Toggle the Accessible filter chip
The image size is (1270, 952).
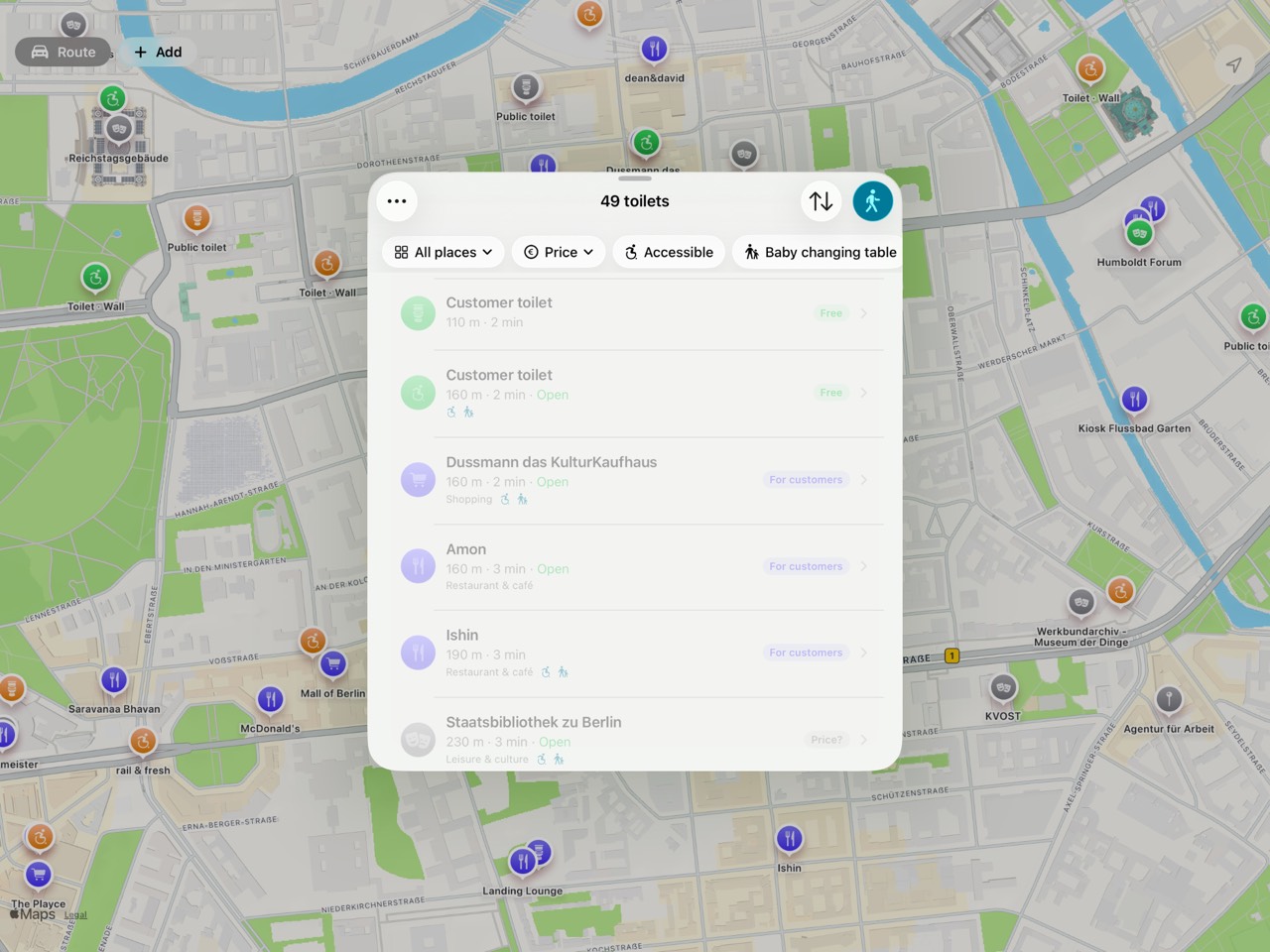click(x=669, y=252)
